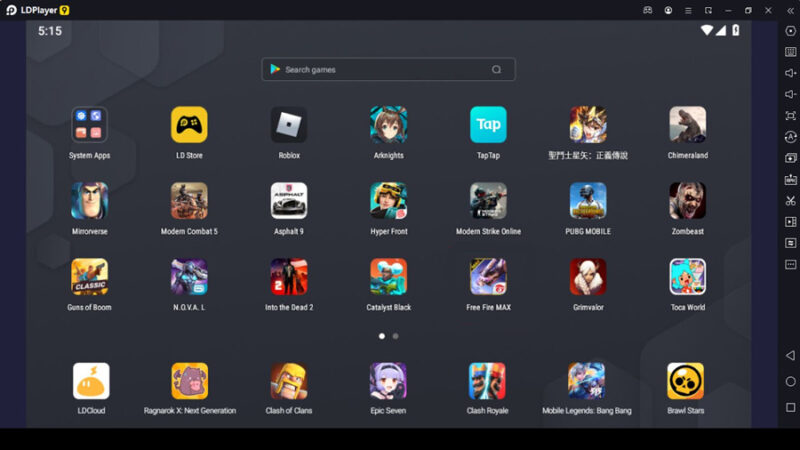Open keyboard mapping tool in sidebar

790,52
